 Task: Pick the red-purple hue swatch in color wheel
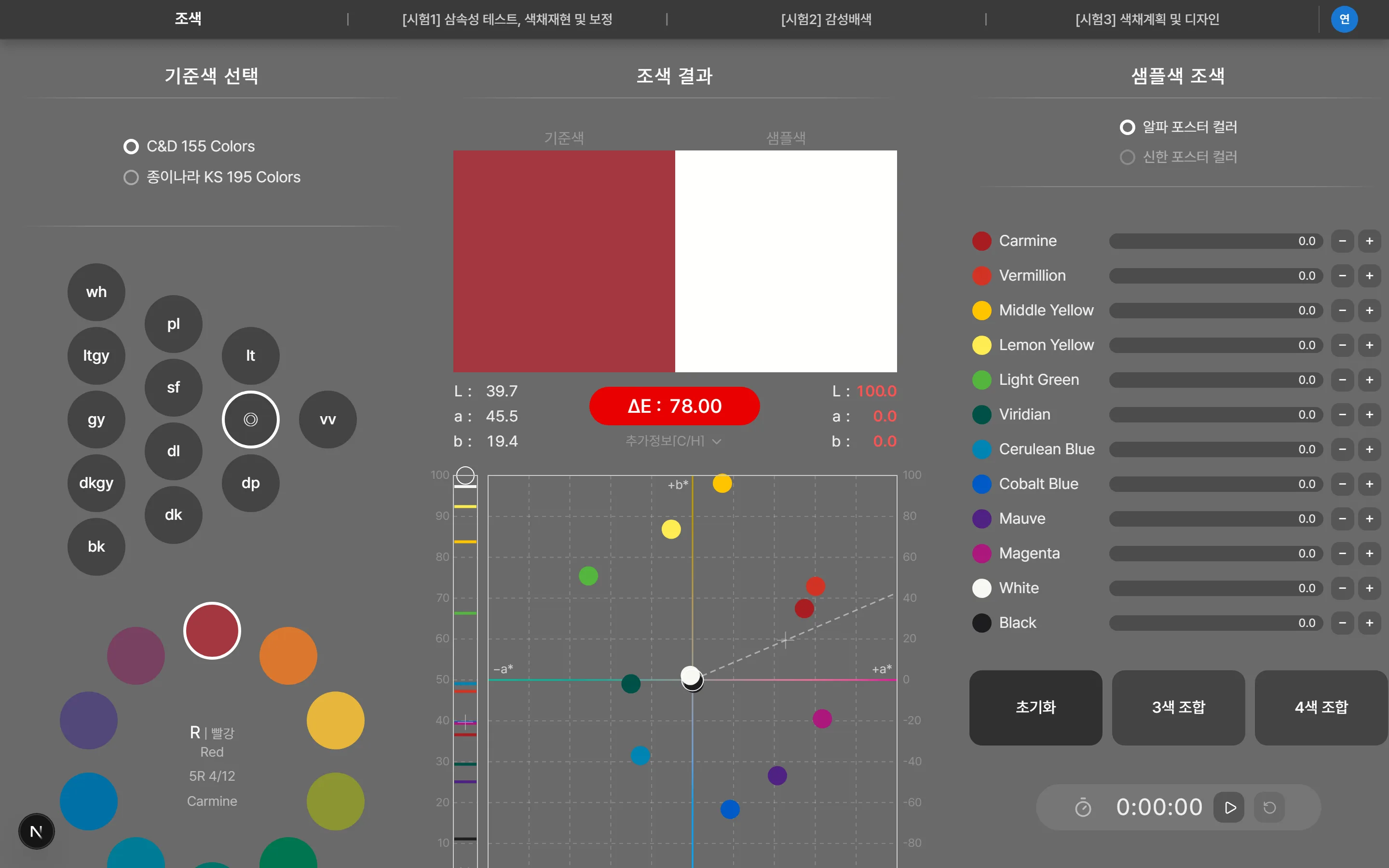coord(136,656)
